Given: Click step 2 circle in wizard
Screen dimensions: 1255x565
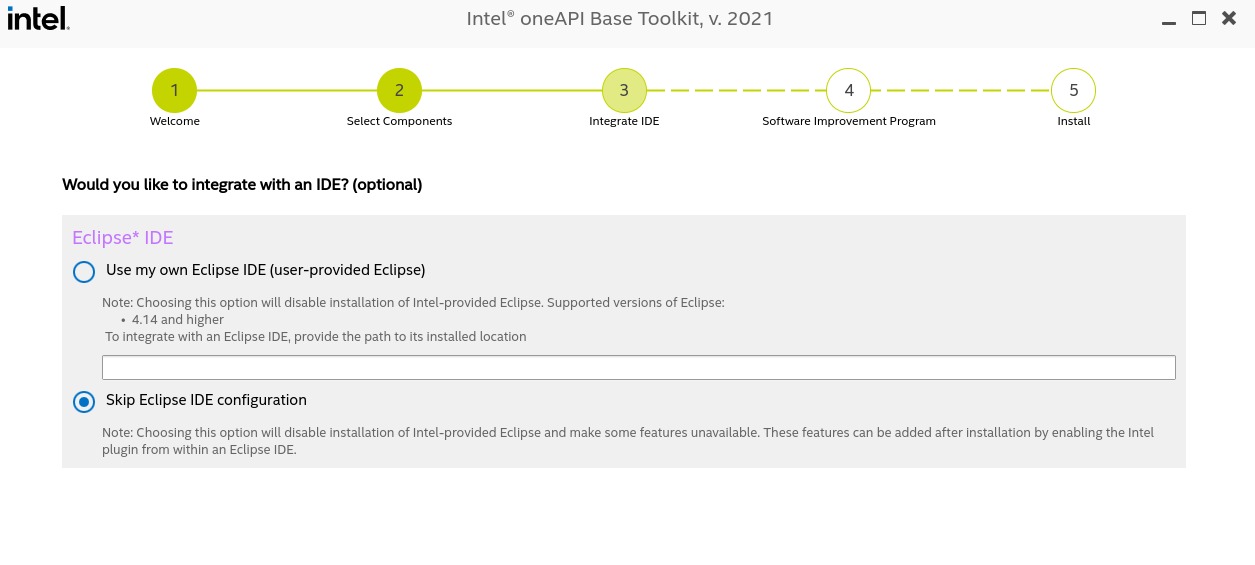Looking at the screenshot, I should point(399,91).
